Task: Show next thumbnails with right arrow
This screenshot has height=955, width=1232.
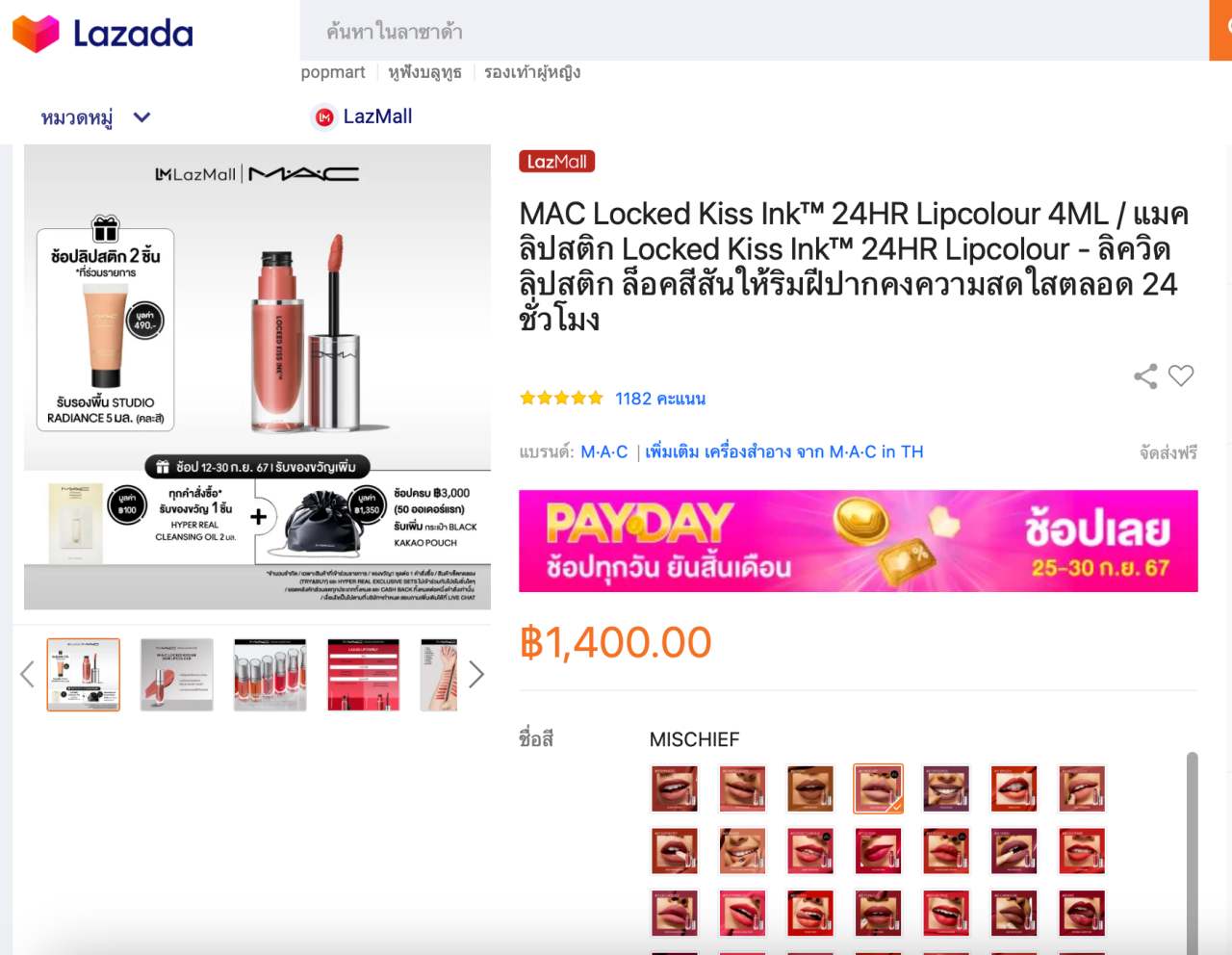Action: (x=475, y=675)
